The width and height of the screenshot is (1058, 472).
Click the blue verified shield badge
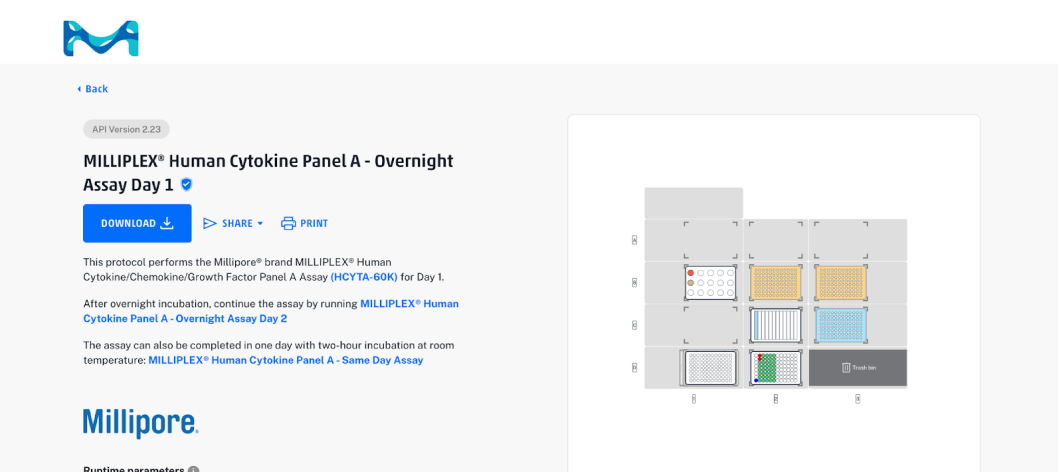pyautogui.click(x=186, y=185)
